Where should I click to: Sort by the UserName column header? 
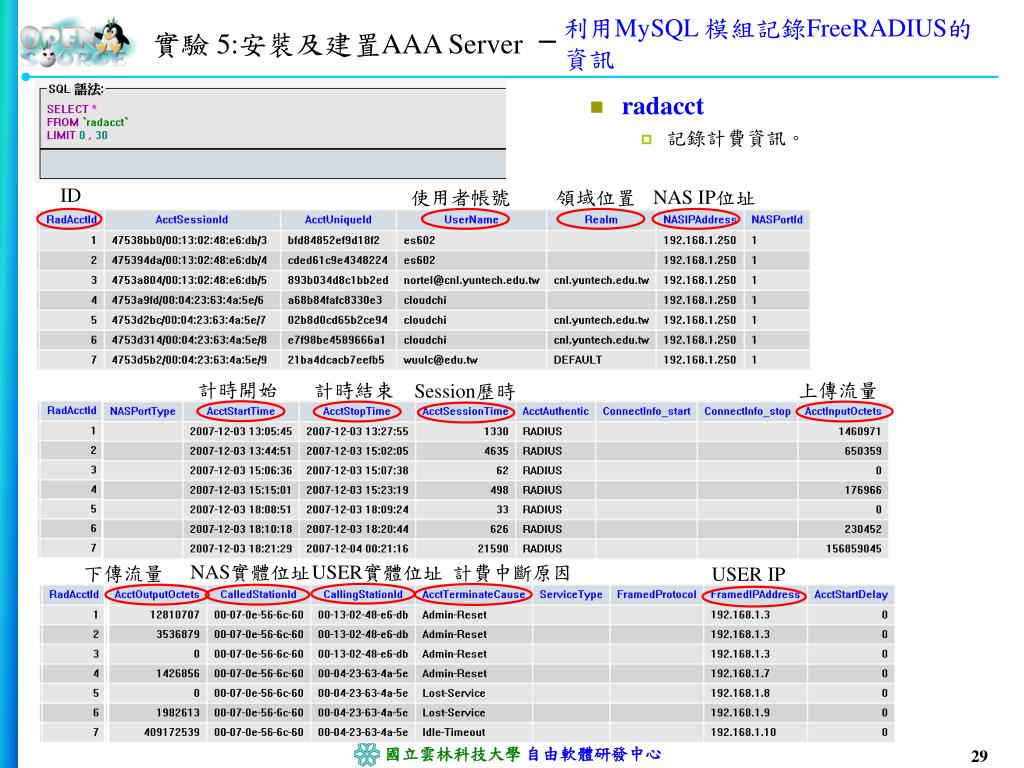[471, 219]
